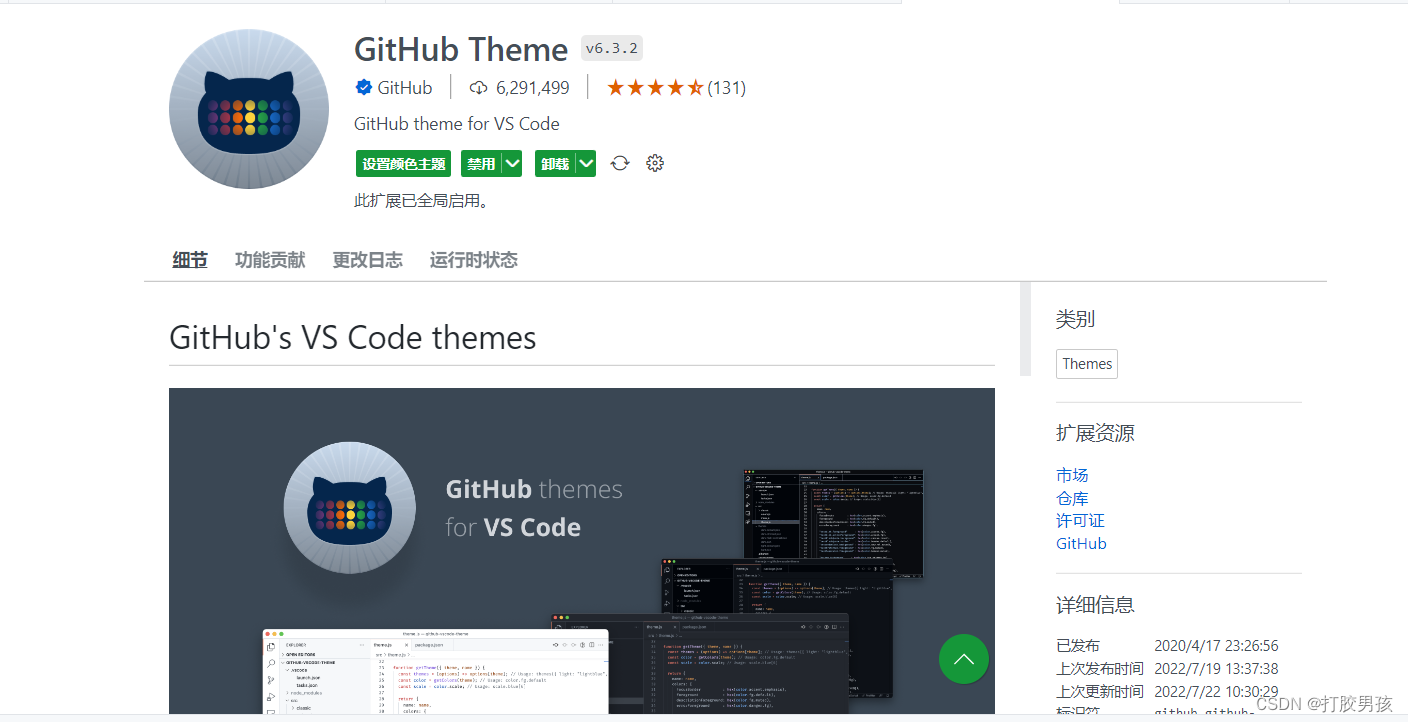Click the version label v6.3.2
1408x722 pixels.
(x=611, y=48)
